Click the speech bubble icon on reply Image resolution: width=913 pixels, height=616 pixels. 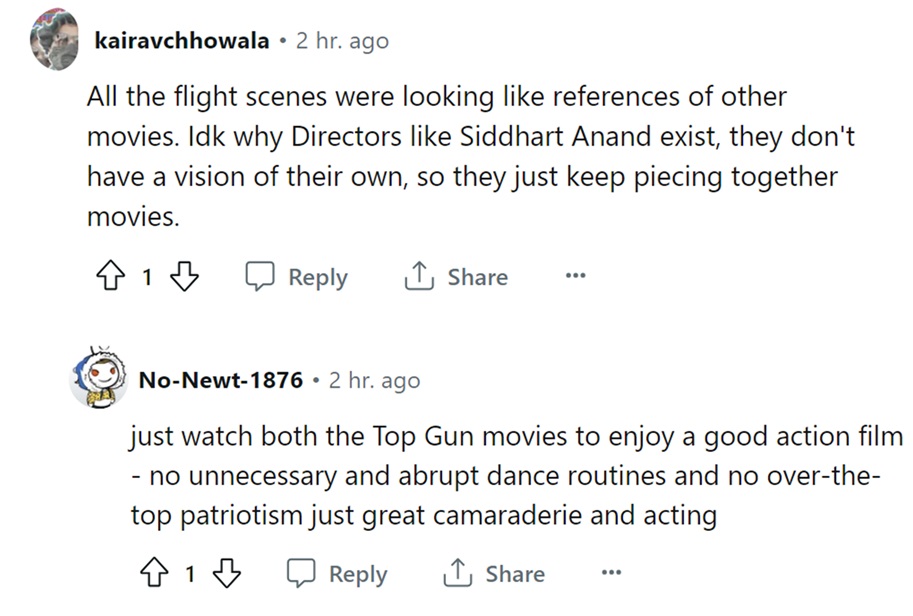(301, 574)
